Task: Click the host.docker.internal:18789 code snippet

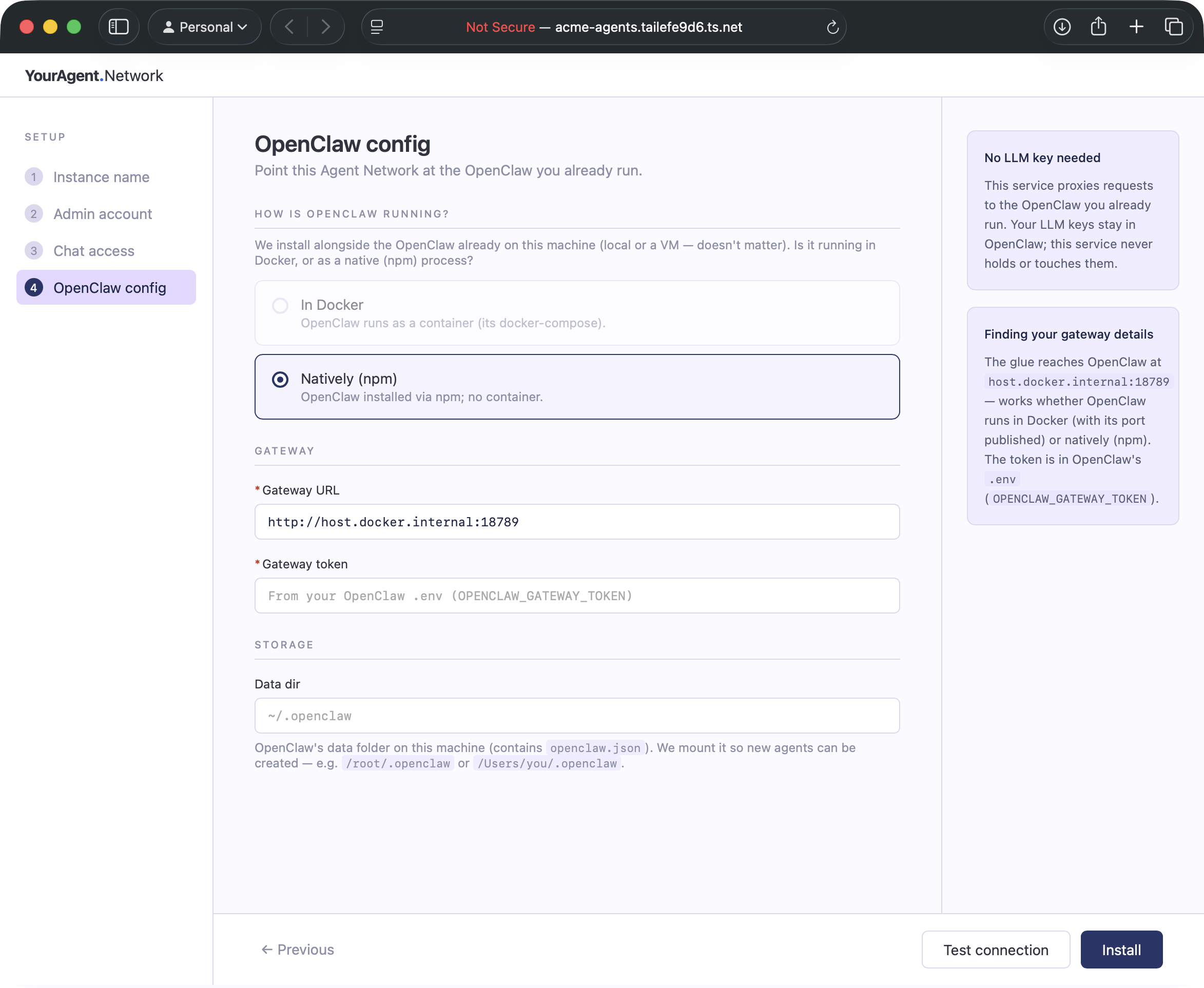Action: click(1078, 382)
